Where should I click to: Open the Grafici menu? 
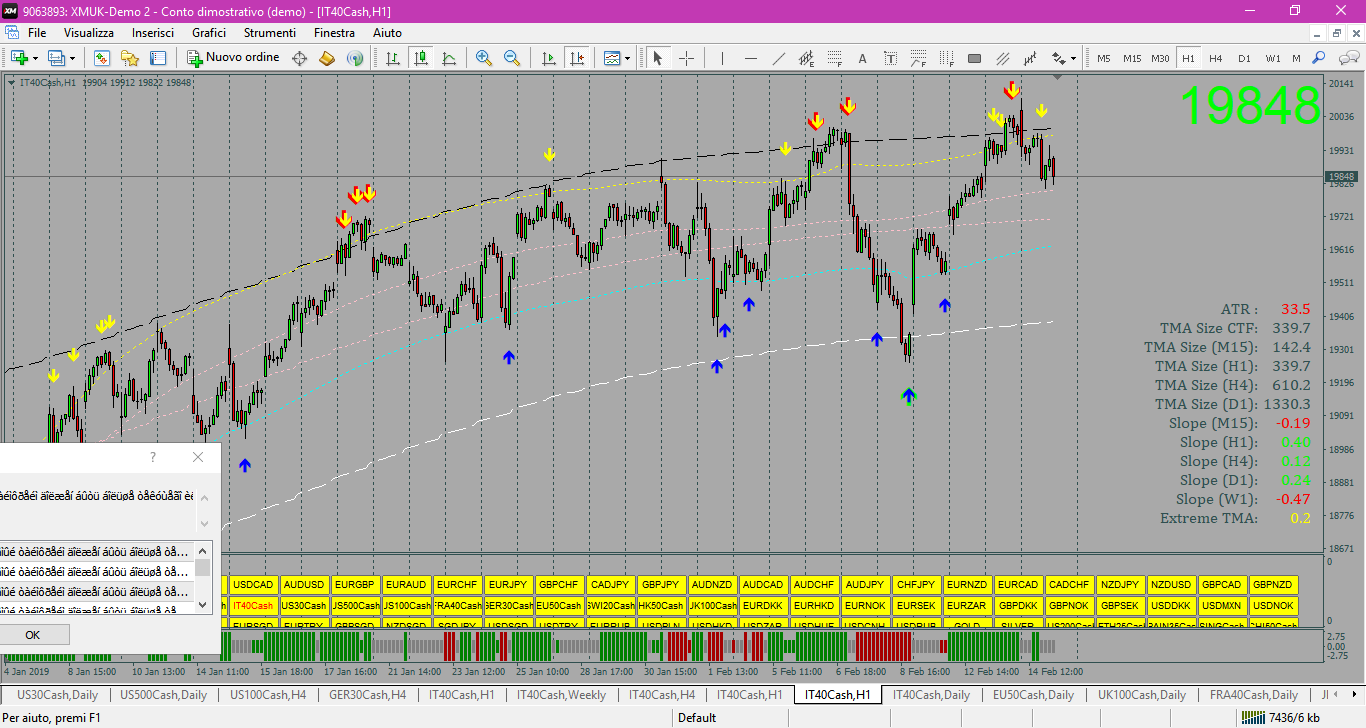point(209,33)
